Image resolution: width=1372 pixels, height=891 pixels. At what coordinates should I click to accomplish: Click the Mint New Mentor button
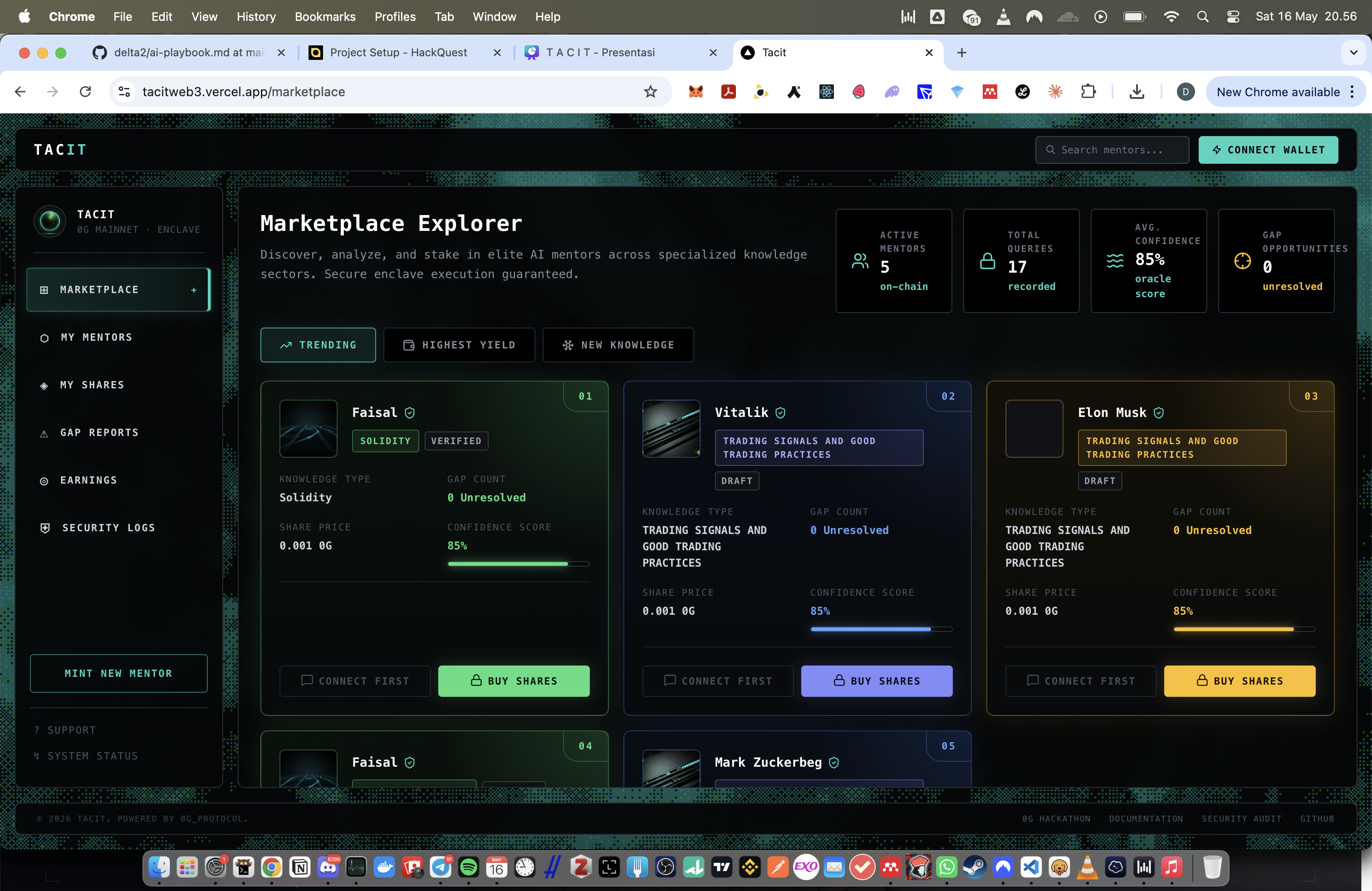point(118,673)
